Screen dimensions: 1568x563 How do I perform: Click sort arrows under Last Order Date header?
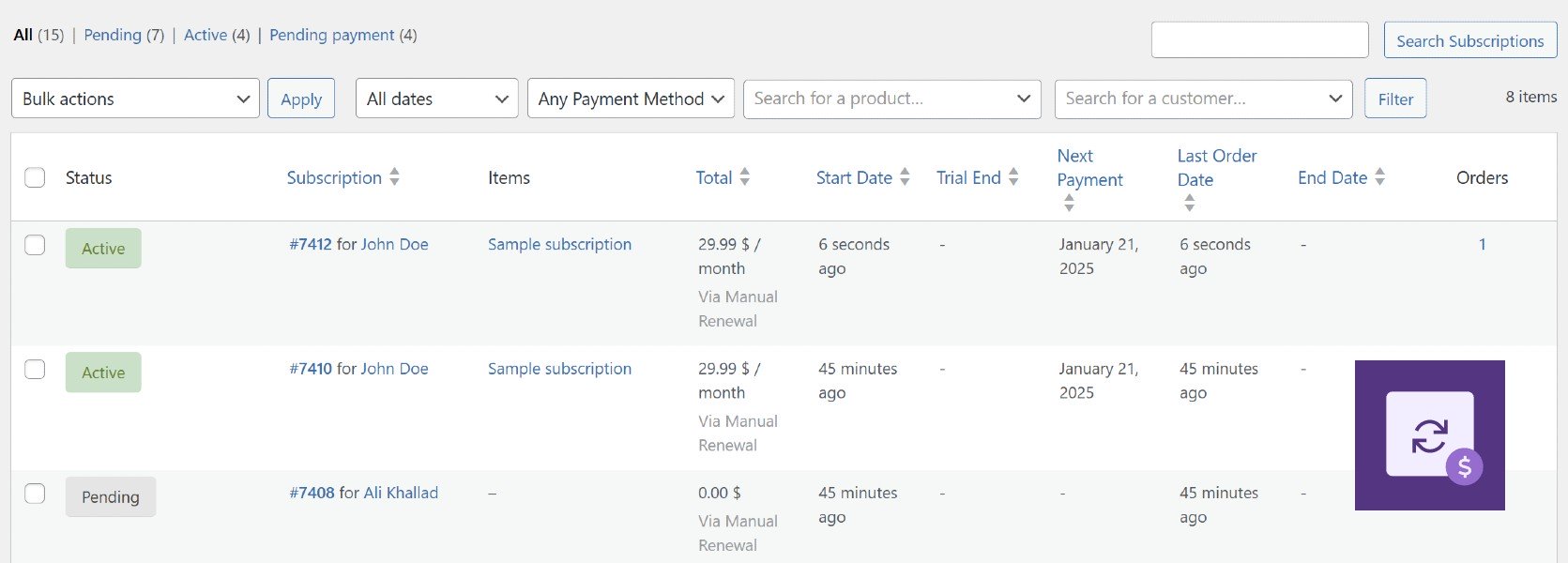pyautogui.click(x=1189, y=203)
